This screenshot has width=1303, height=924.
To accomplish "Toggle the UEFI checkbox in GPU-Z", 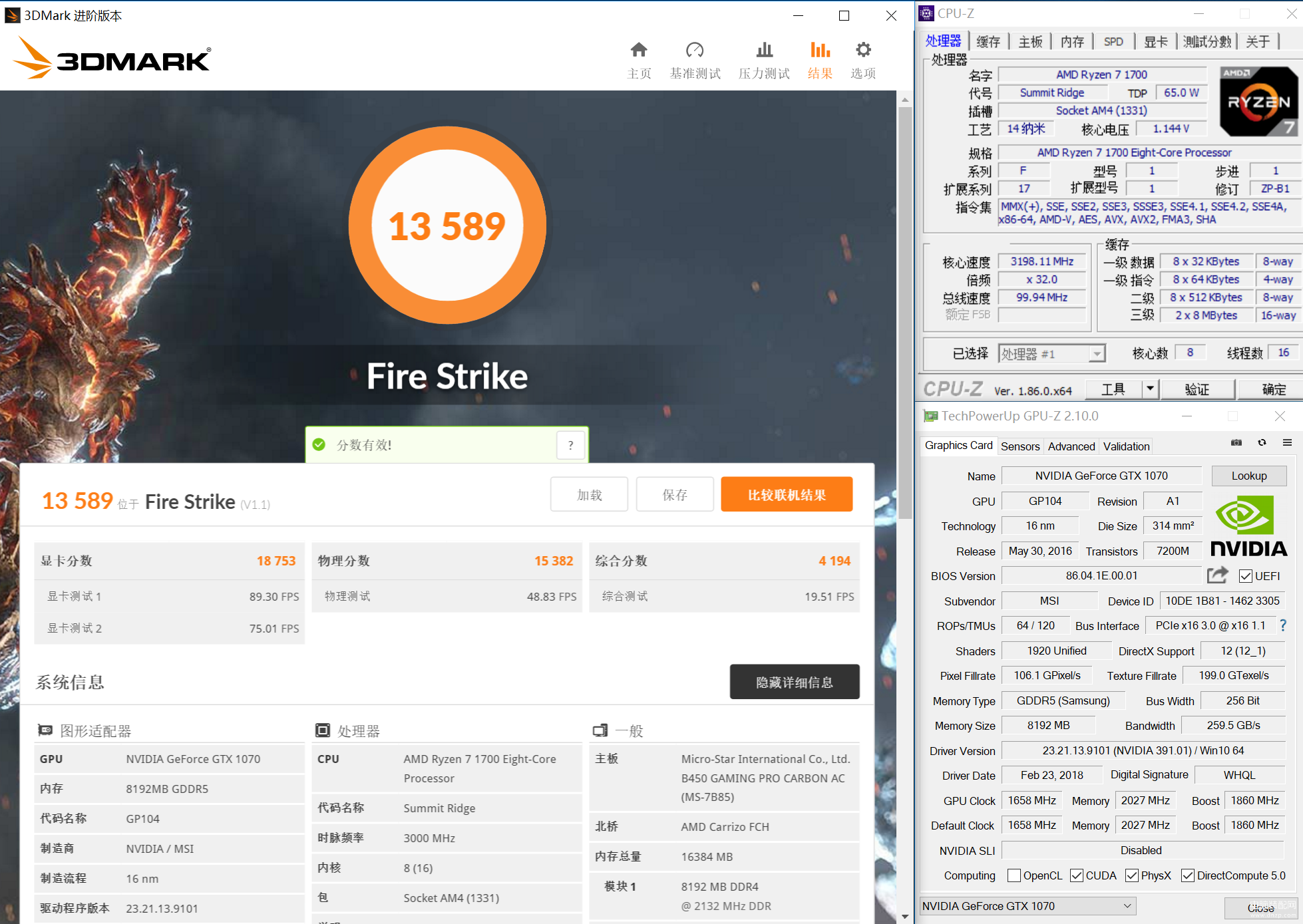I will [x=1245, y=576].
